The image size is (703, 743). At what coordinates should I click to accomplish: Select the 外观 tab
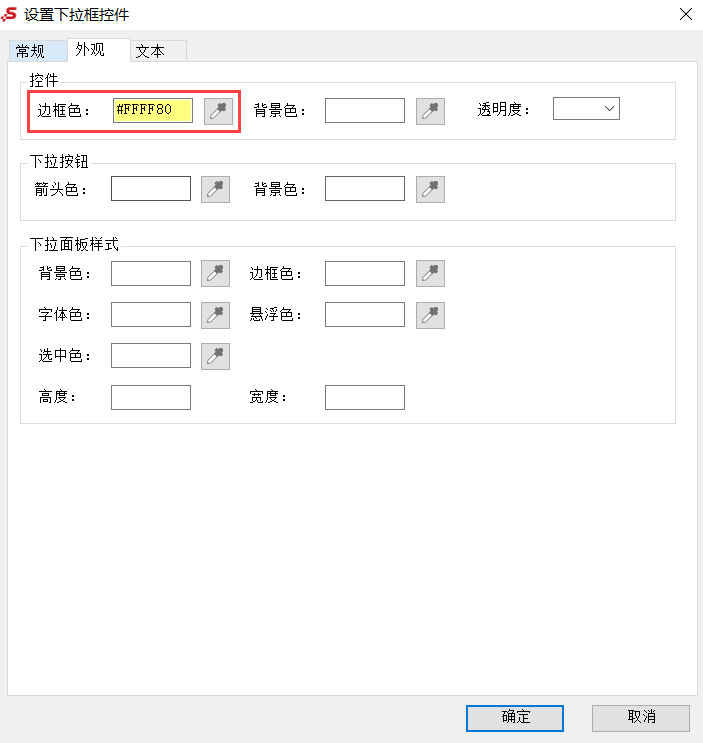pyautogui.click(x=99, y=50)
